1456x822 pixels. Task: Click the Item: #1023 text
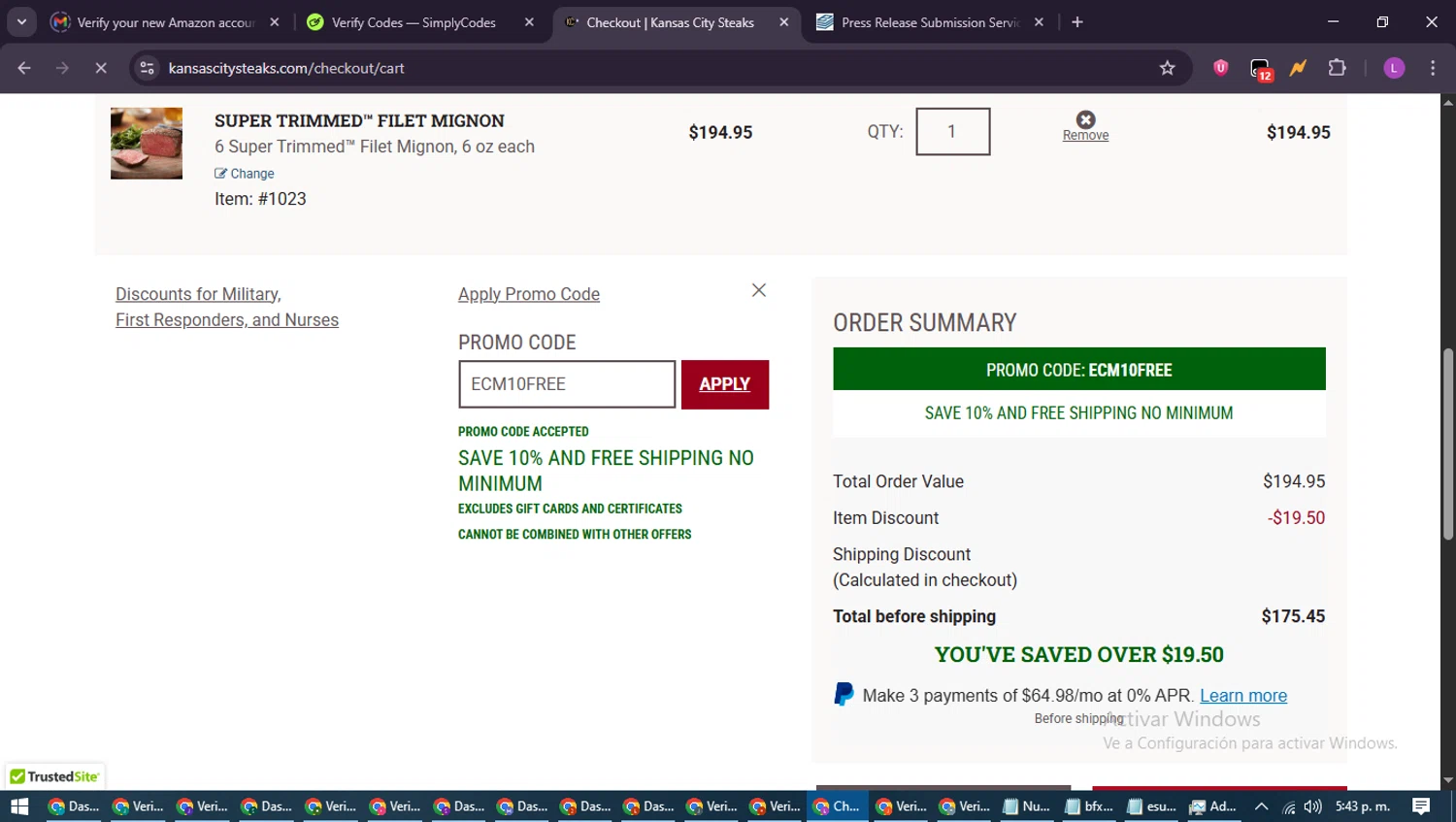tap(260, 199)
